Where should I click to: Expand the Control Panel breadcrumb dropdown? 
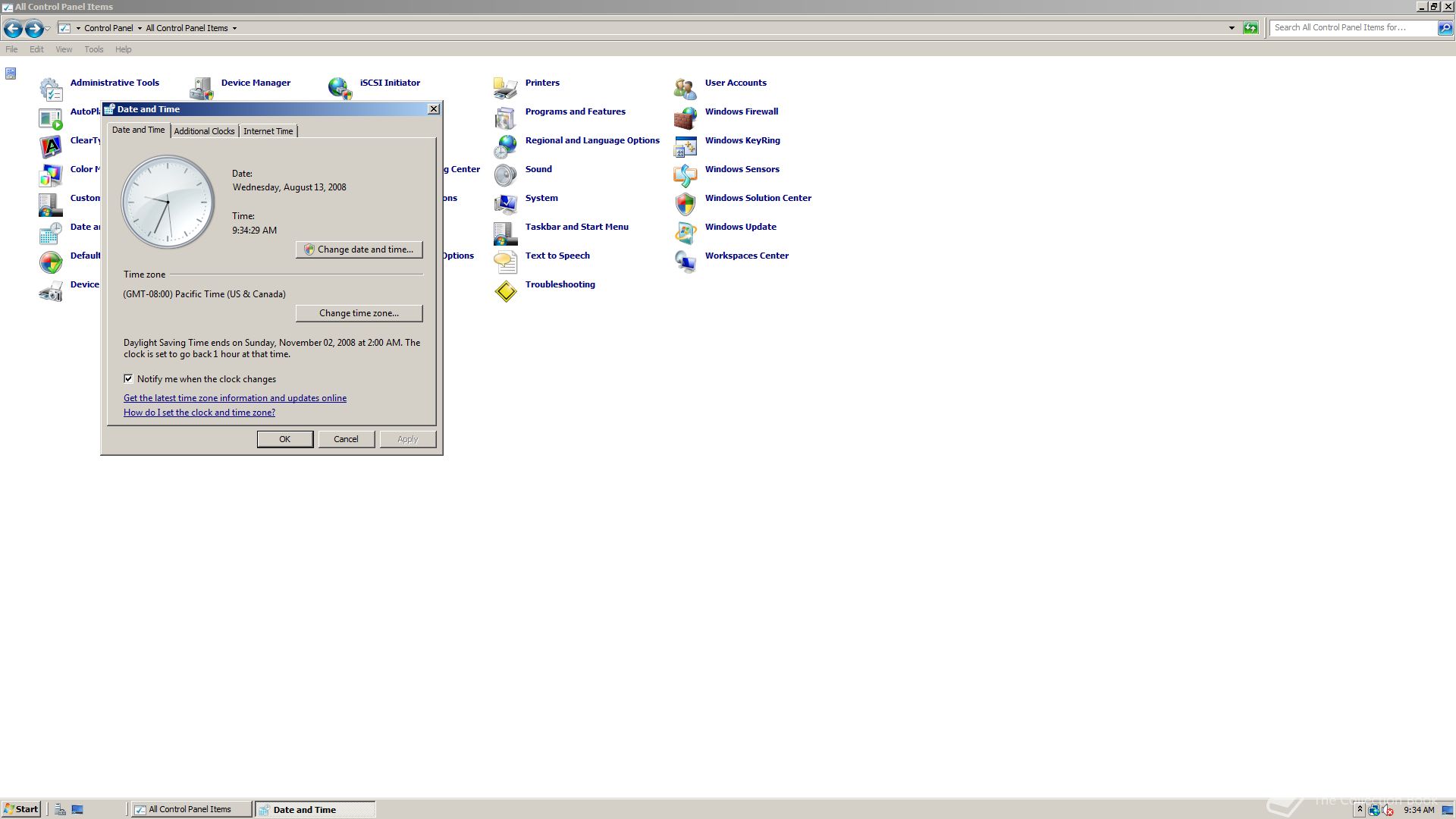tap(140, 28)
